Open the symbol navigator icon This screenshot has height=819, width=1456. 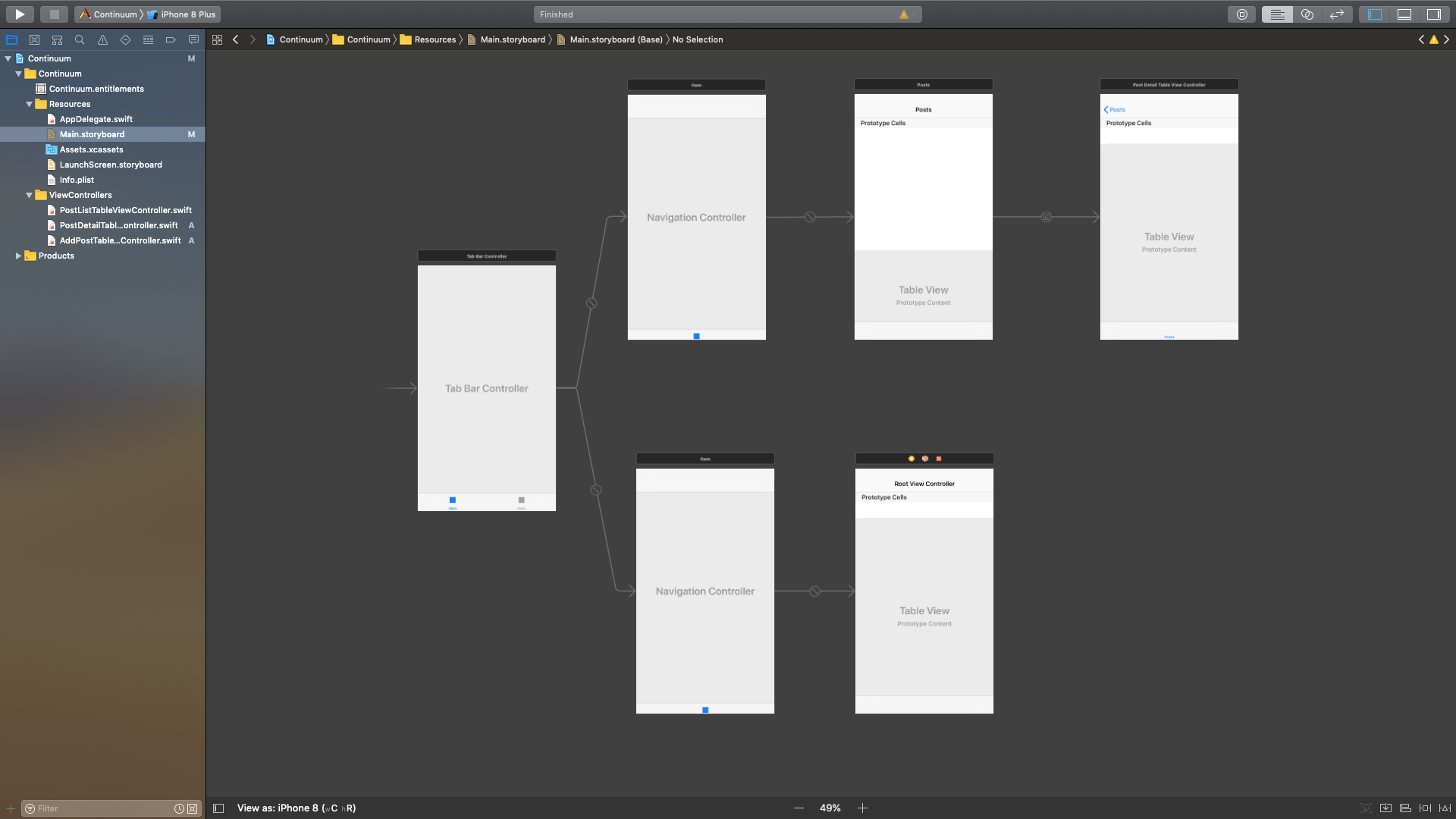[x=57, y=39]
